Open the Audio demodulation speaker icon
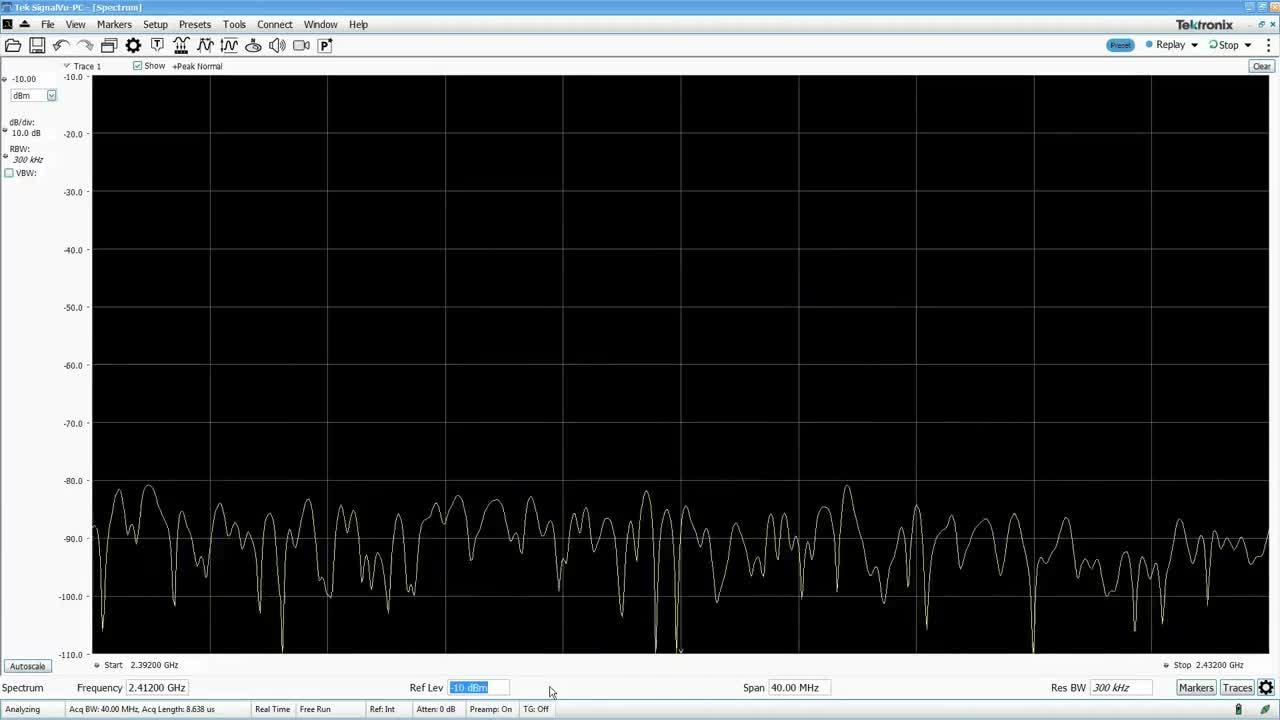 pos(277,45)
